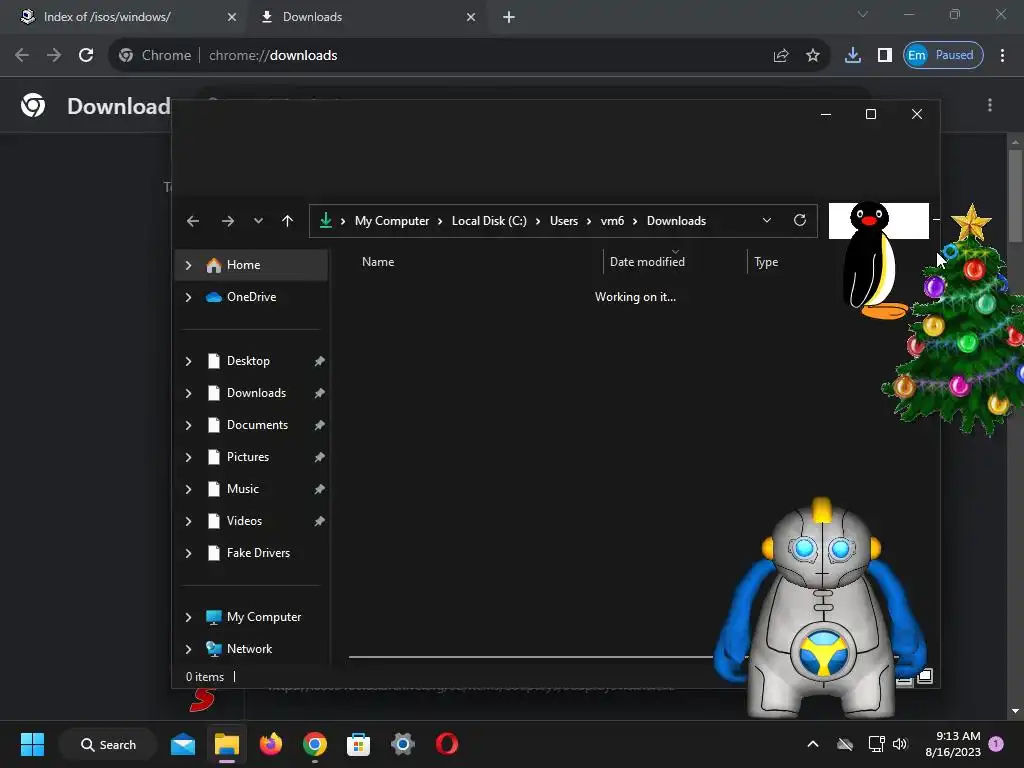The height and width of the screenshot is (768, 1024).
Task: Toggle Chrome side panel
Action: 884,56
